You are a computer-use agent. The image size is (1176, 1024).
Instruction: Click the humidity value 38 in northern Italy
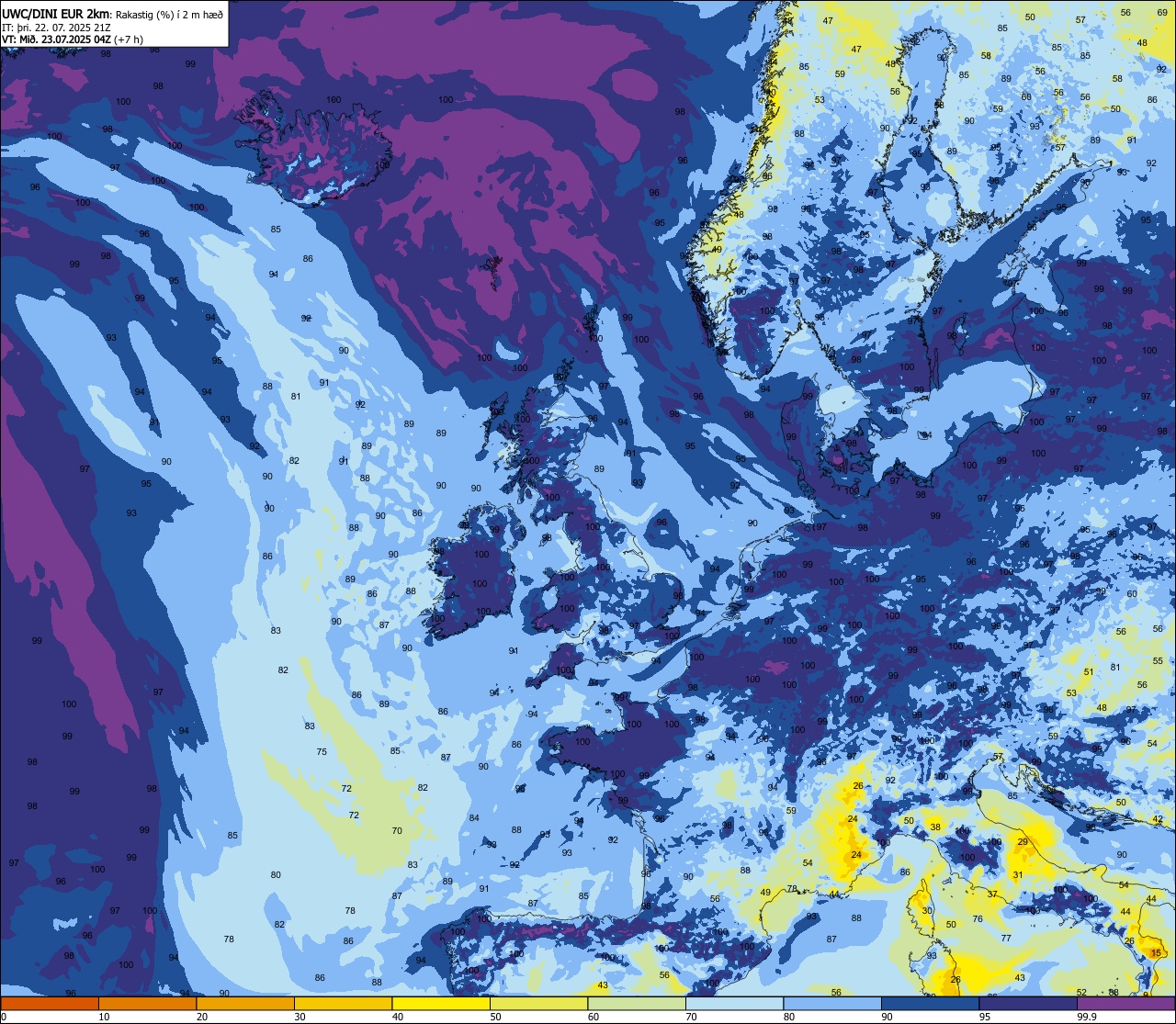(935, 827)
